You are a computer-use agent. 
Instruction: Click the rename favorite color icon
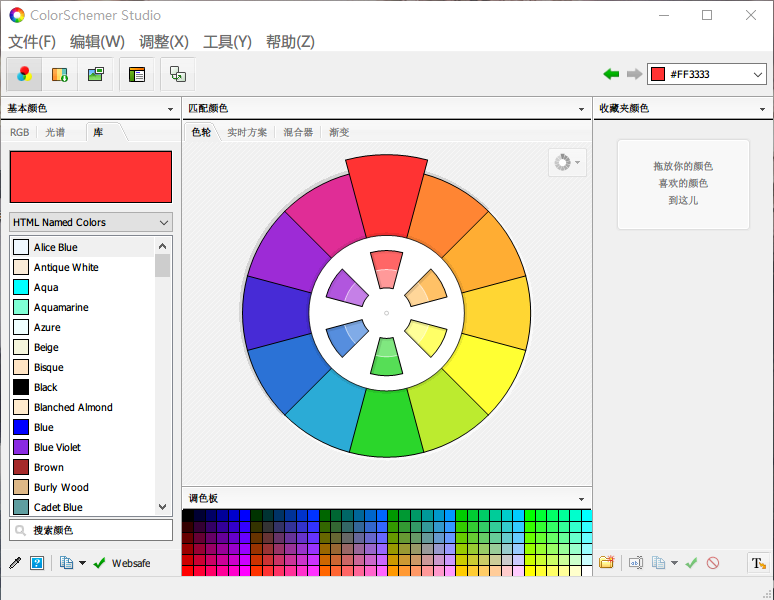point(636,562)
